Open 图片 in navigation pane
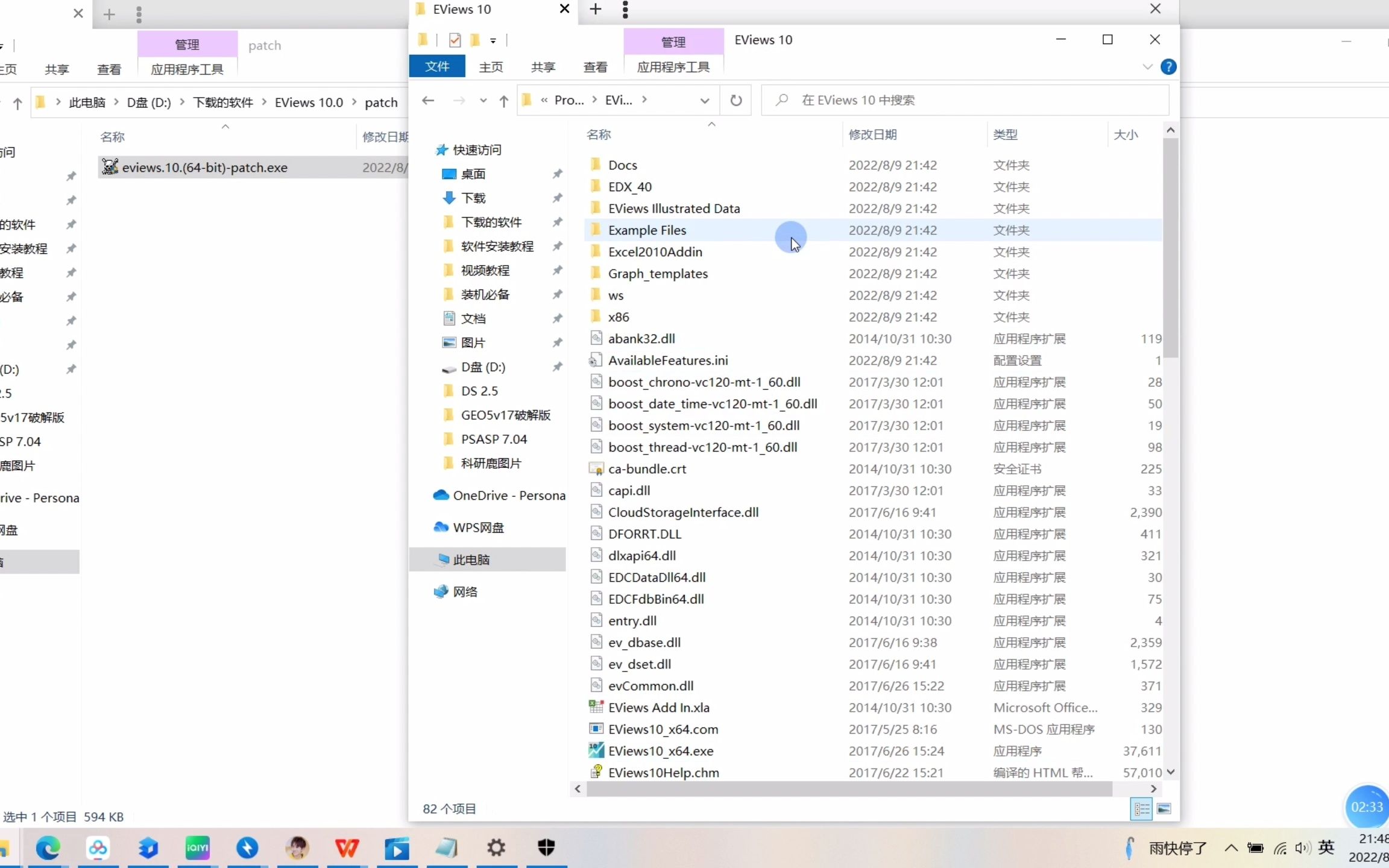1389x868 pixels. click(x=473, y=343)
